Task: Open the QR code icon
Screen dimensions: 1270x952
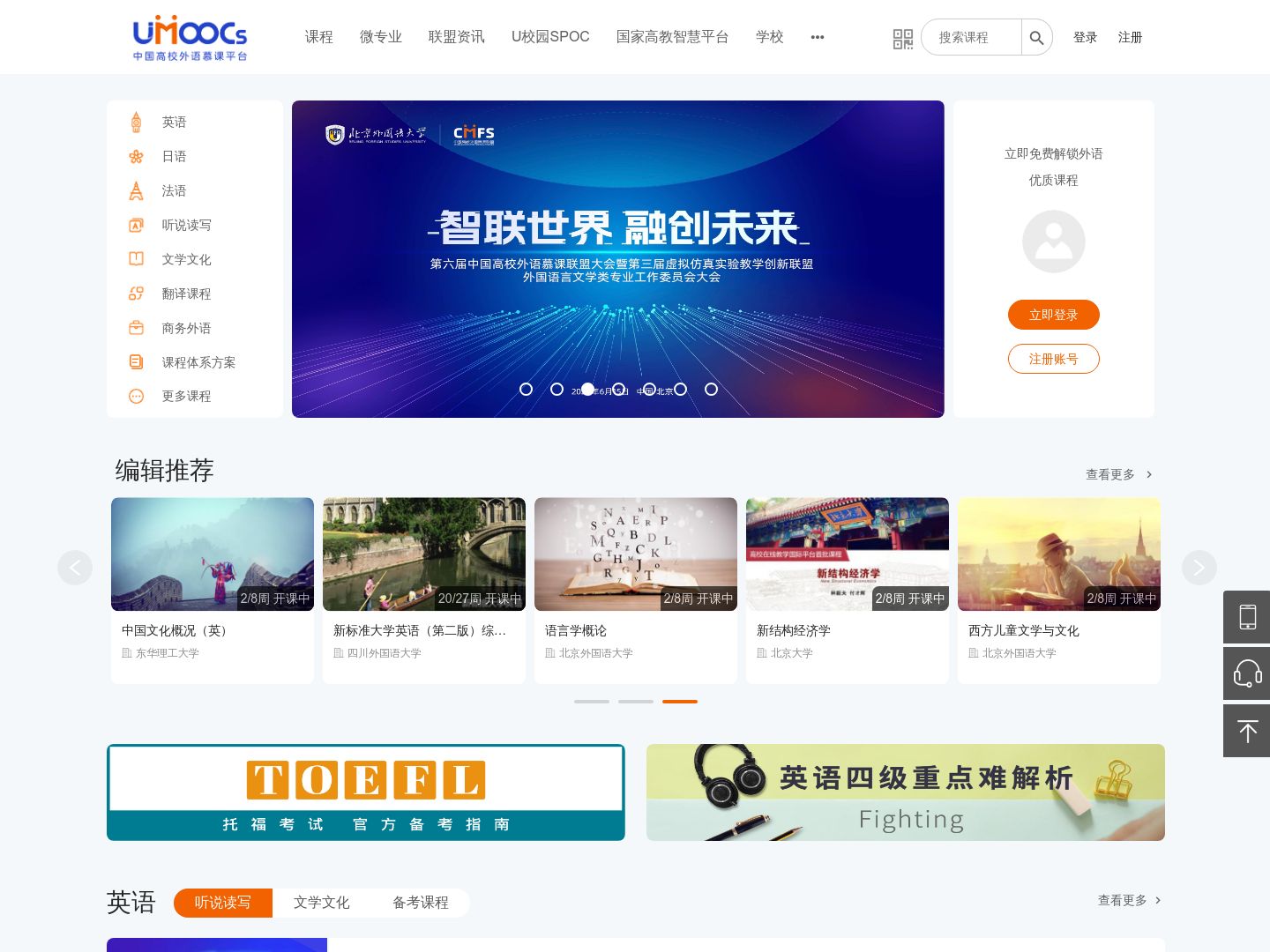Action: click(x=902, y=39)
